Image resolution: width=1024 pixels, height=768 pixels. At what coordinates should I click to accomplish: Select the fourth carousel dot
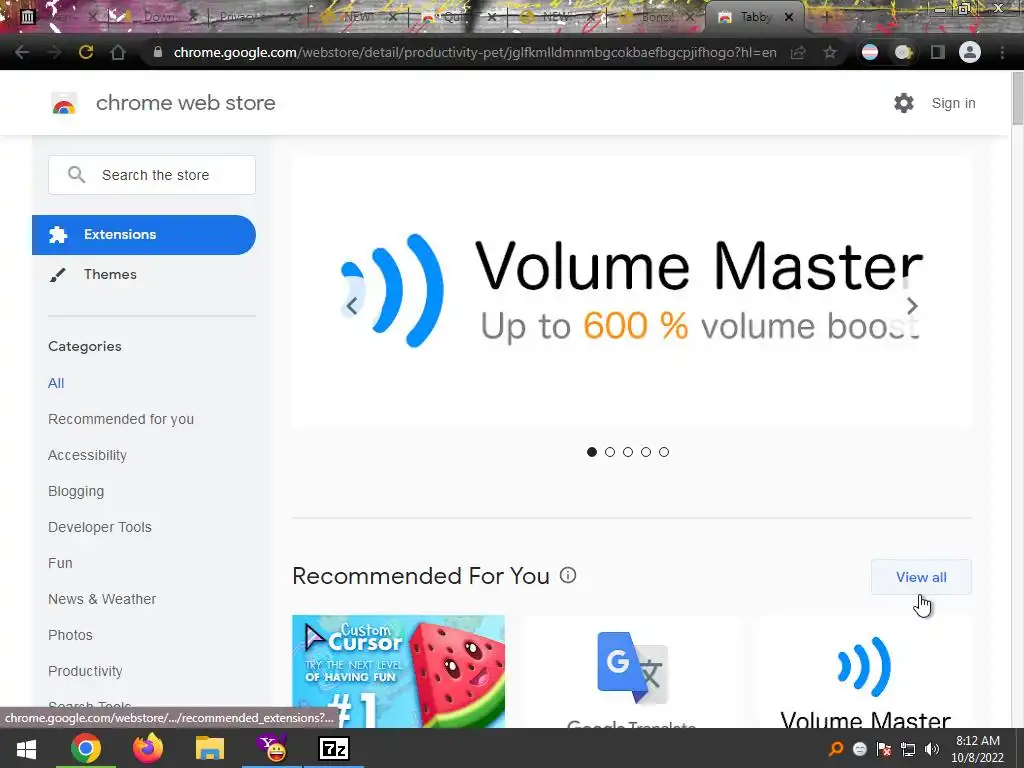pyautogui.click(x=646, y=452)
